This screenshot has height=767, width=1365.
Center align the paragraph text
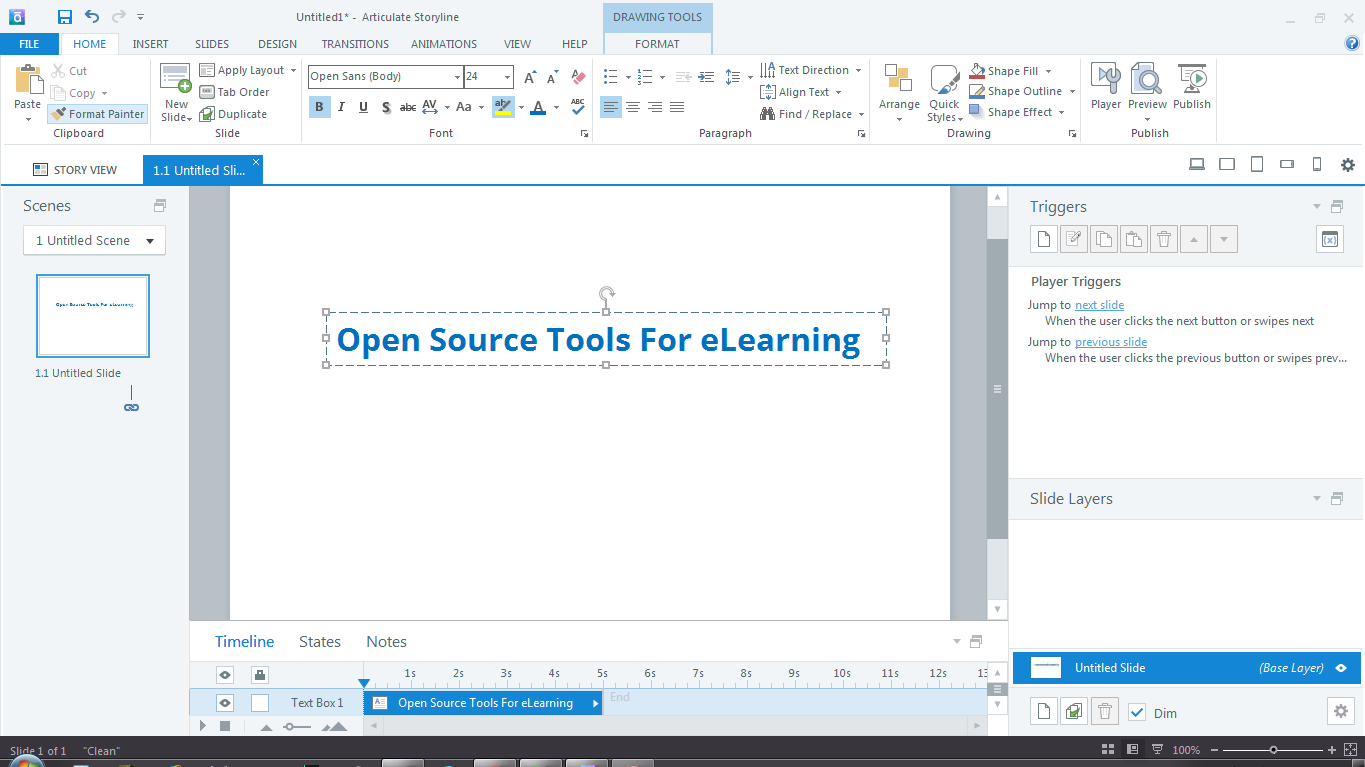tap(633, 107)
